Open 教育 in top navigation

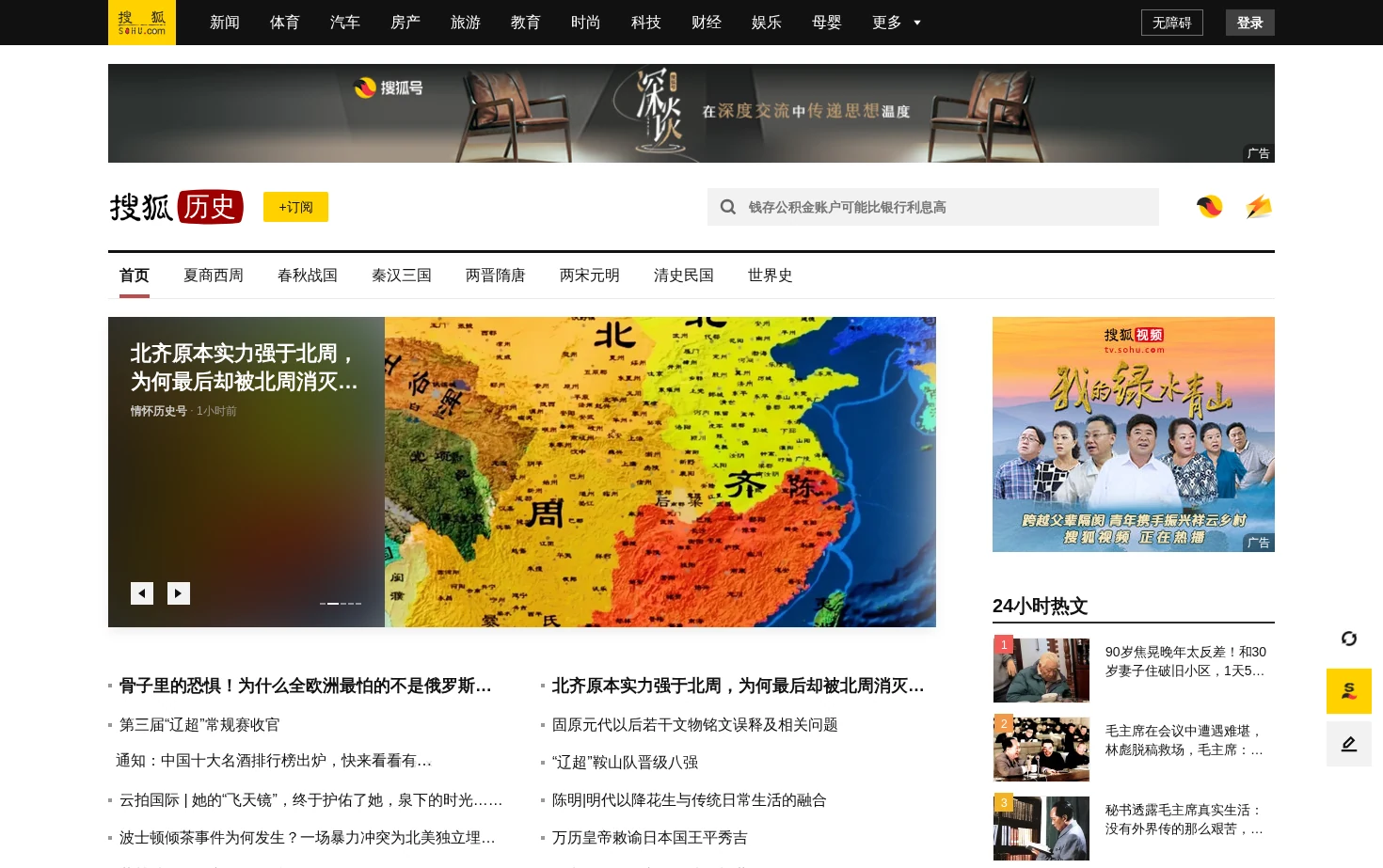tap(526, 23)
